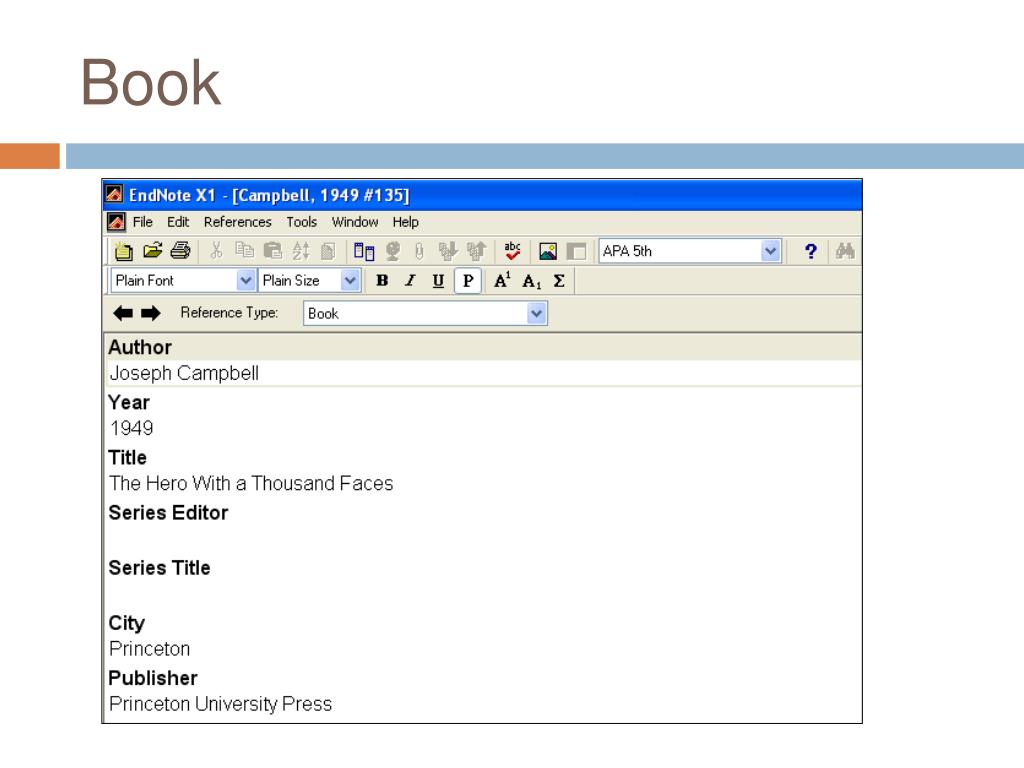This screenshot has height=768, width=1024.
Task: Click the binoculars Find icon
Action: (845, 251)
